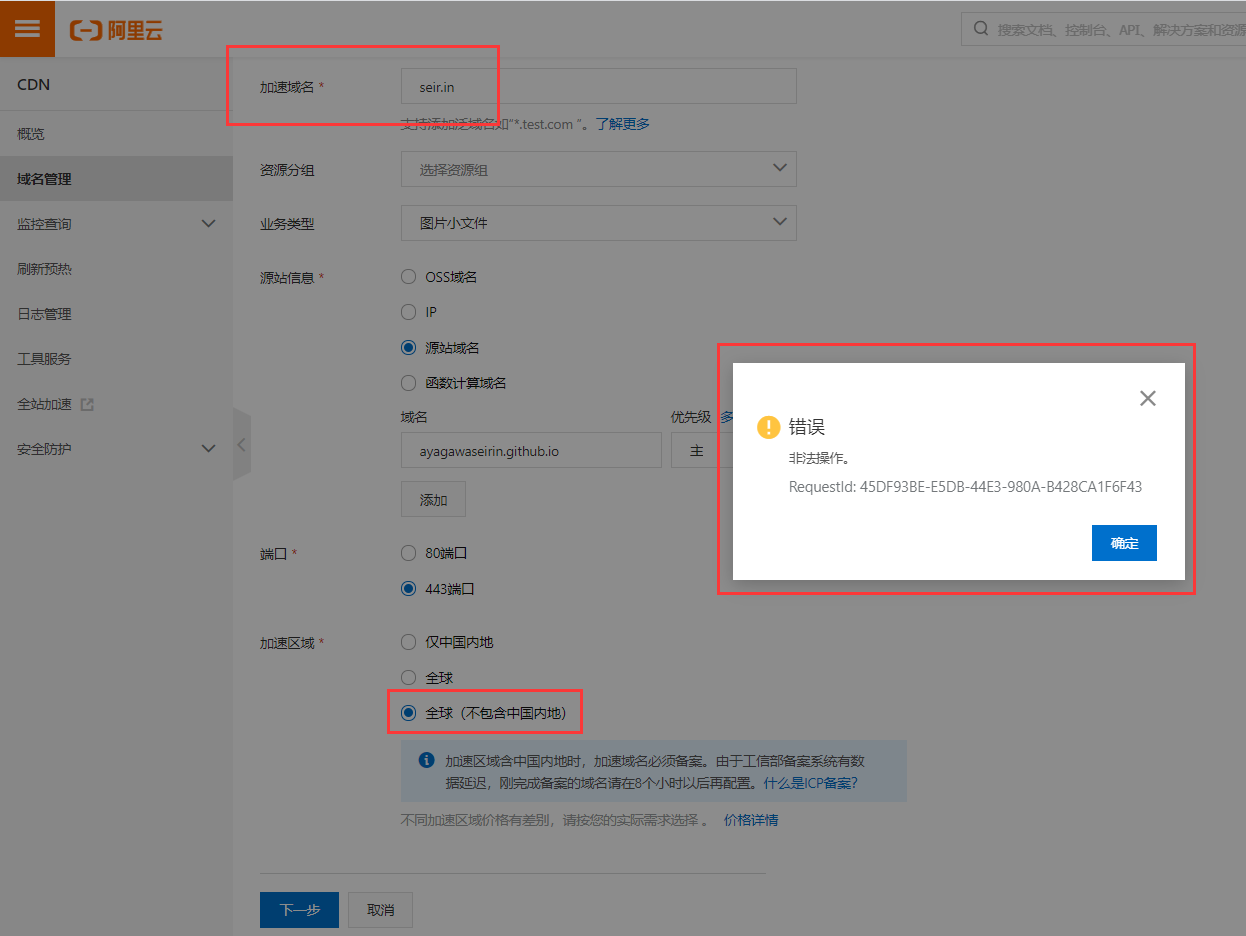Select the OSS域名 radio option
The width and height of the screenshot is (1246, 936).
coord(408,277)
